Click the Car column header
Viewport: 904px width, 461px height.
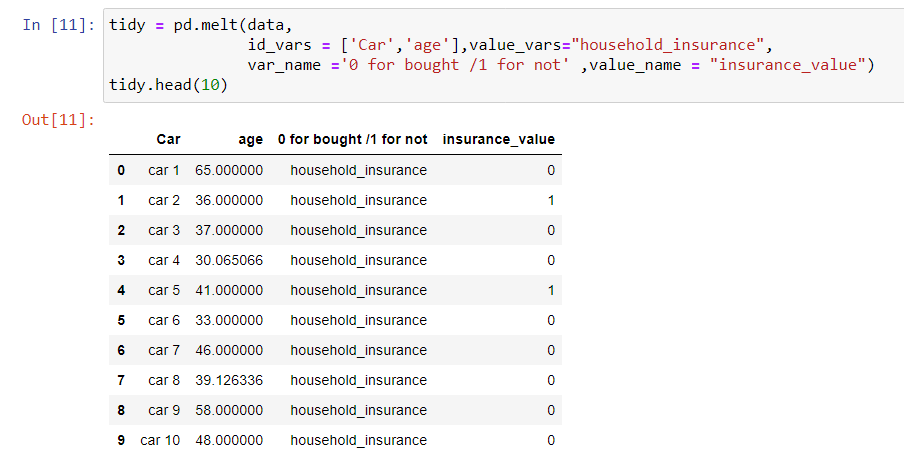(x=168, y=139)
